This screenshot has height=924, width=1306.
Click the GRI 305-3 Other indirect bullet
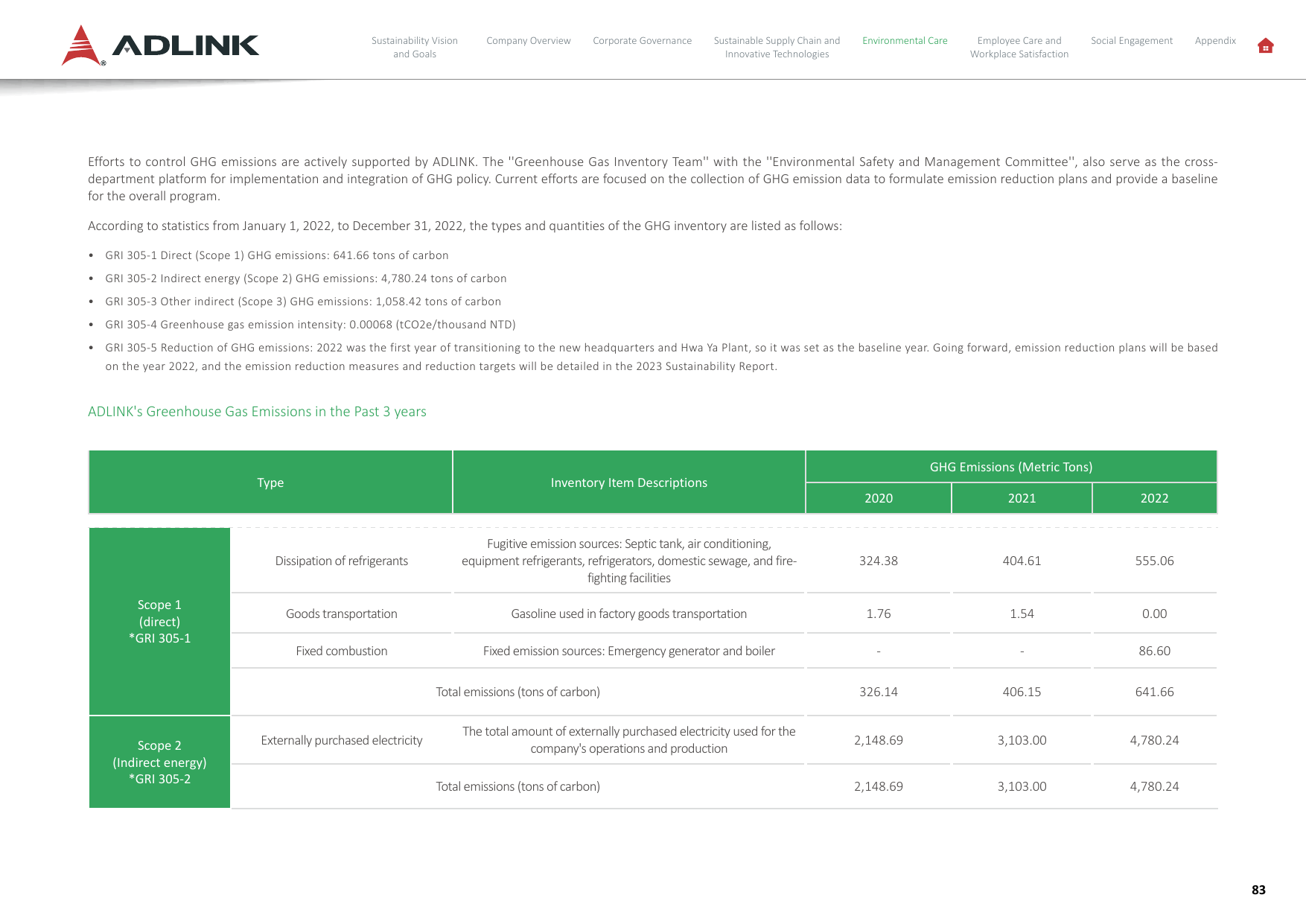pyautogui.click(x=303, y=302)
